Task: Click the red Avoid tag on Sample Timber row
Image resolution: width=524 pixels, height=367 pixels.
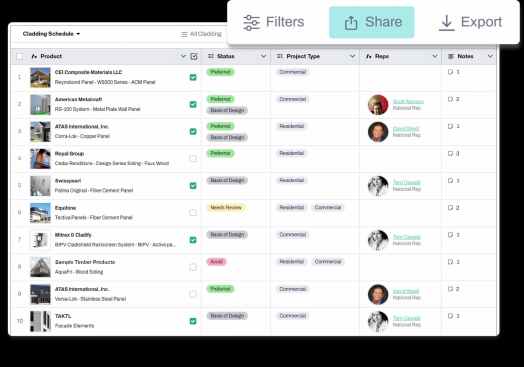Action: [x=217, y=262]
